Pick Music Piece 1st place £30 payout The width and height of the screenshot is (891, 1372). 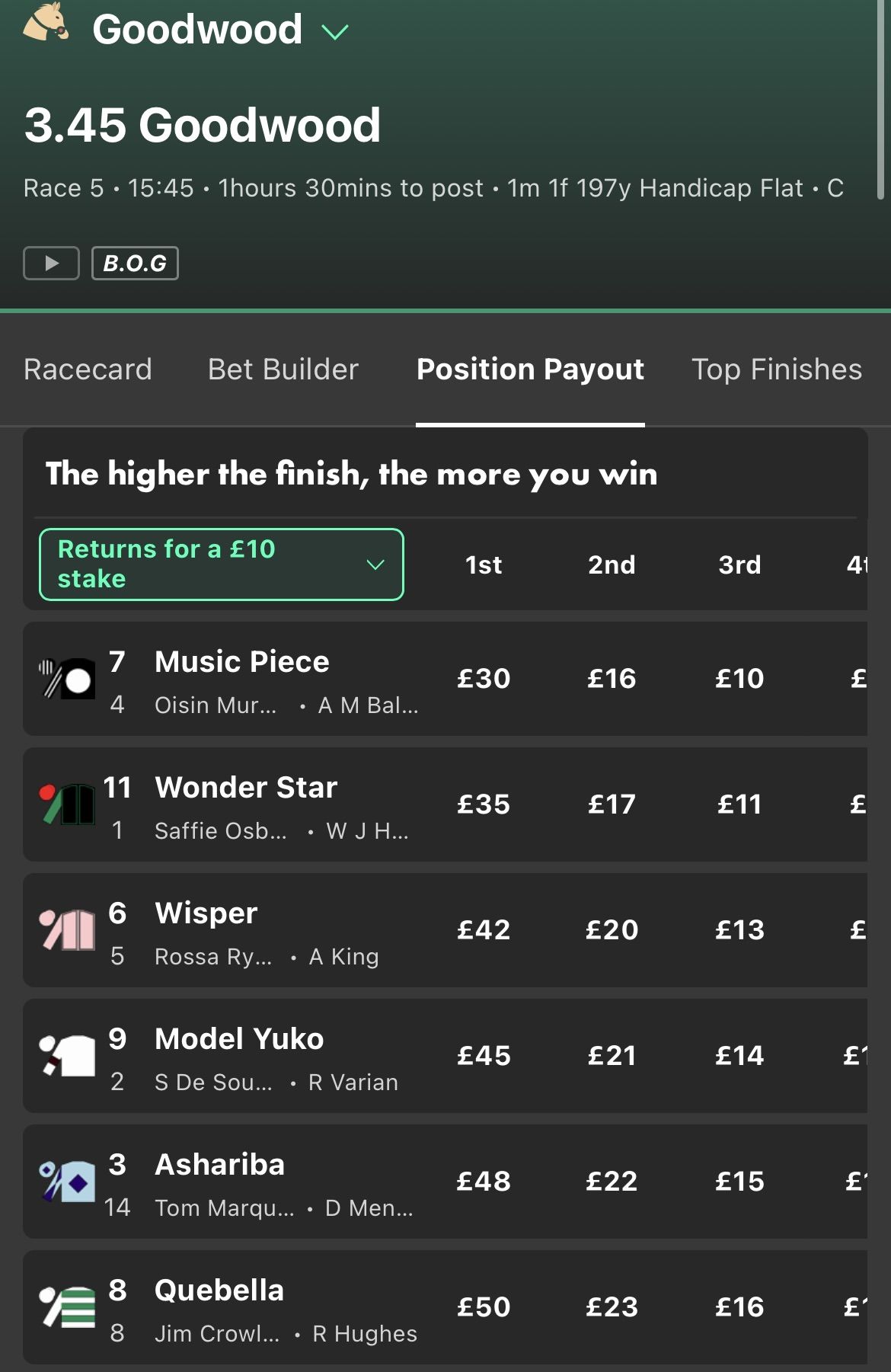click(484, 678)
